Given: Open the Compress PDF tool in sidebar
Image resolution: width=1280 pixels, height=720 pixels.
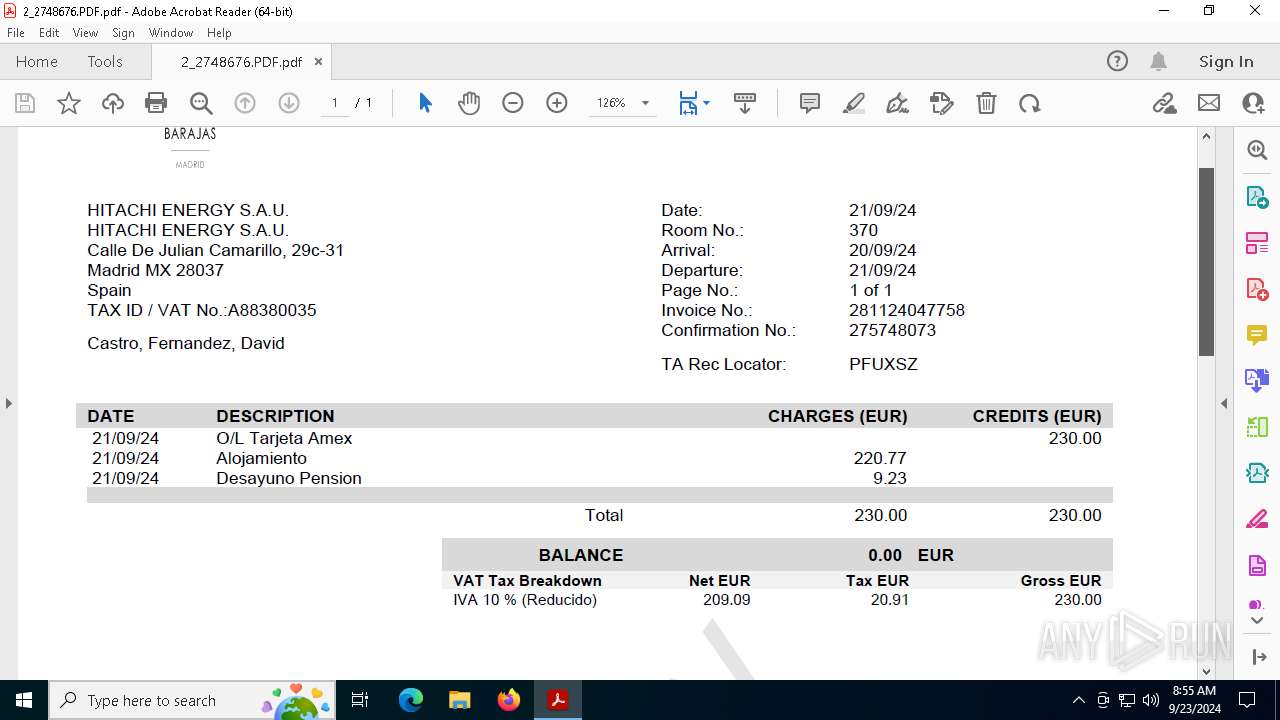Looking at the screenshot, I should [x=1257, y=472].
